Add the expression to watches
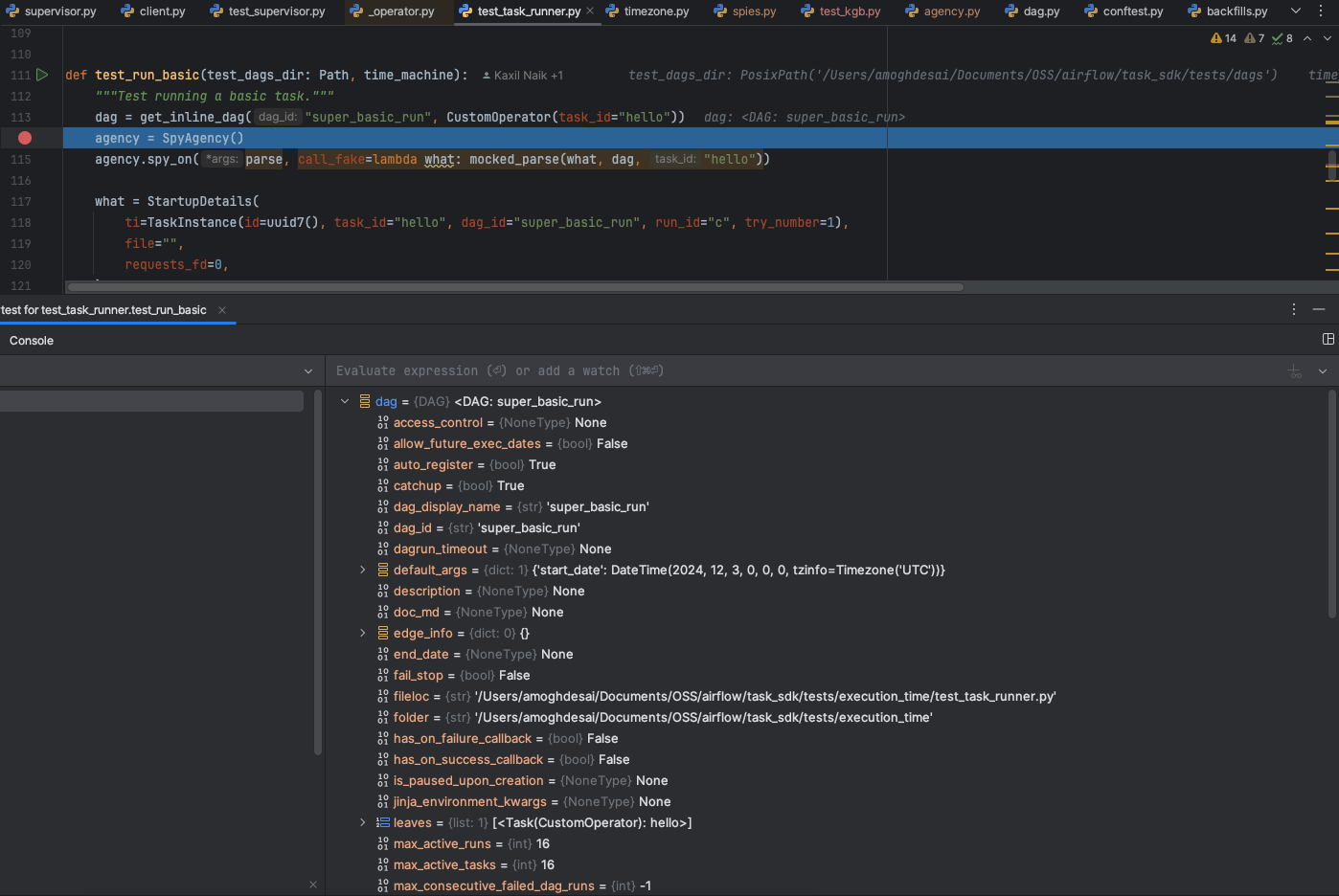This screenshot has width=1339, height=896. click(1295, 371)
